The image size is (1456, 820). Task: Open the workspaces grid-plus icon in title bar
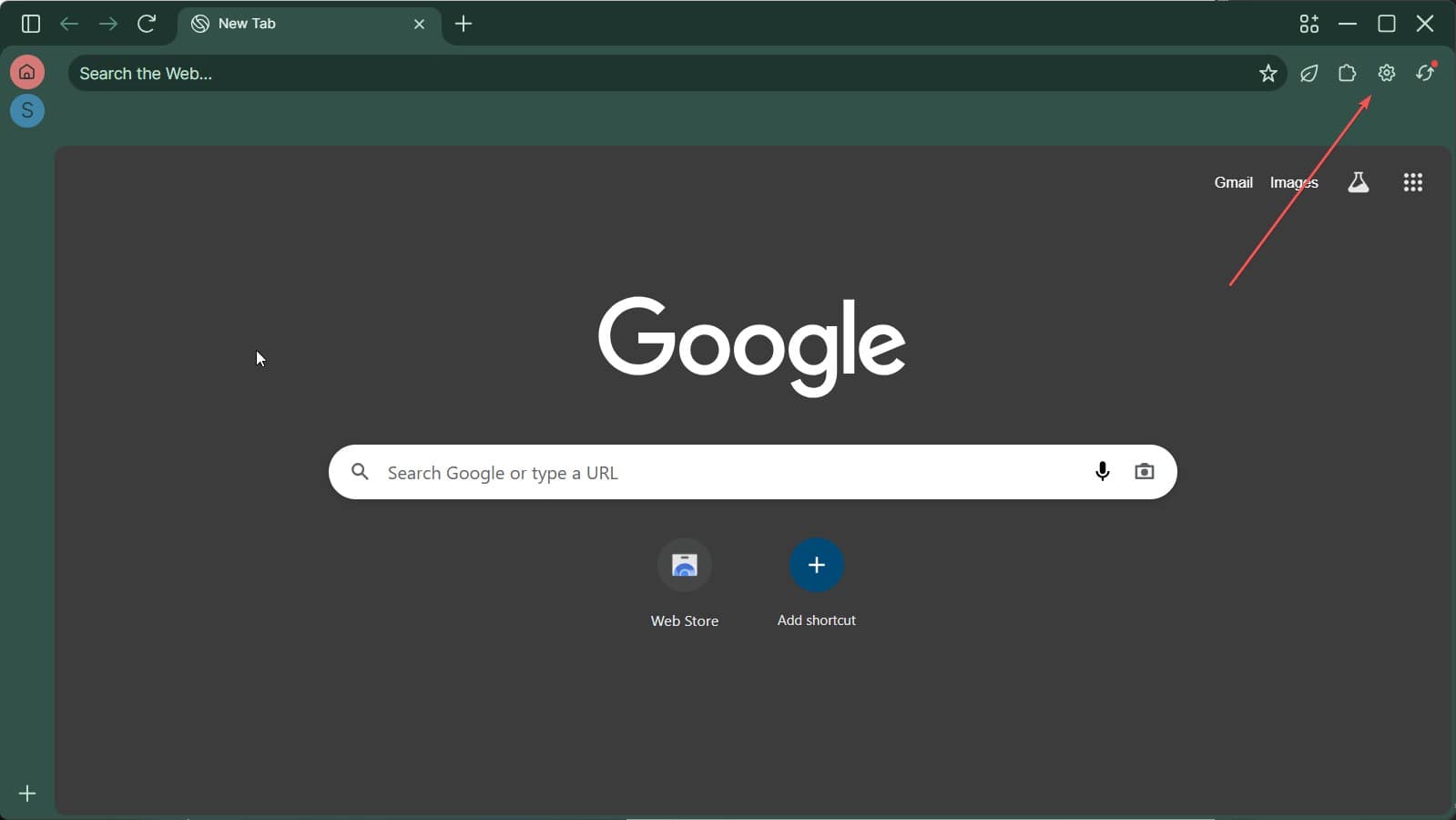point(1308,24)
